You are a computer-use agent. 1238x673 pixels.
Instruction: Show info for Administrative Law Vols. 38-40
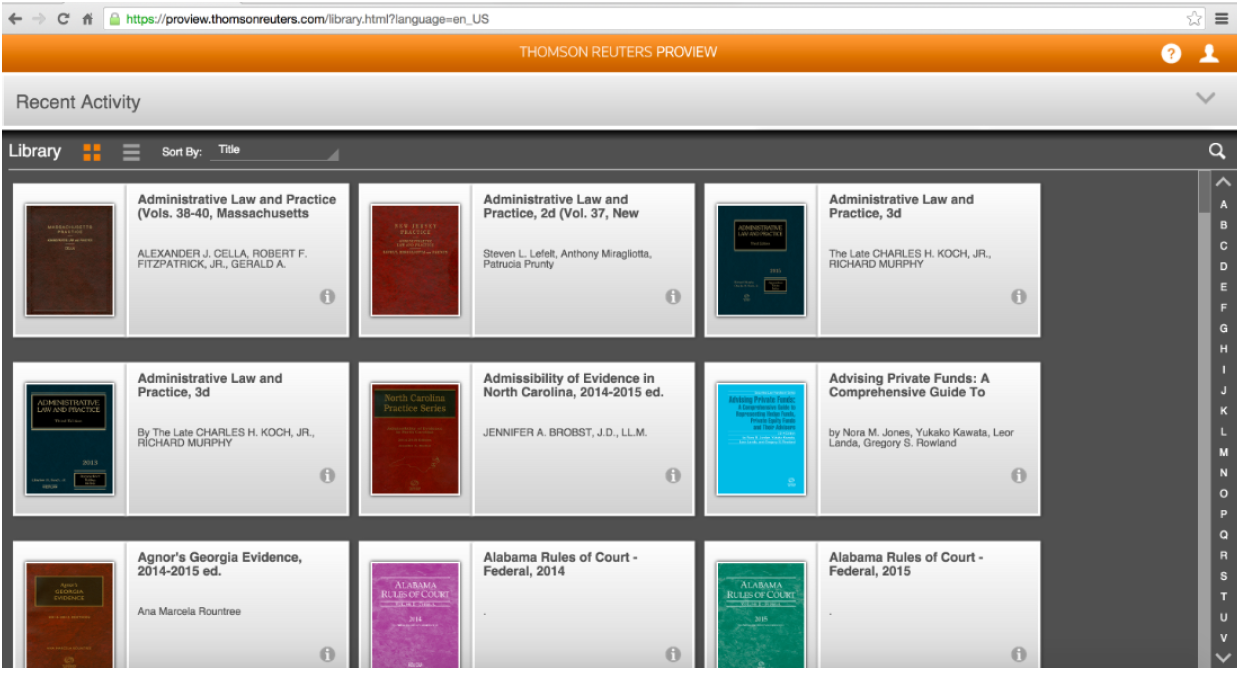point(327,296)
